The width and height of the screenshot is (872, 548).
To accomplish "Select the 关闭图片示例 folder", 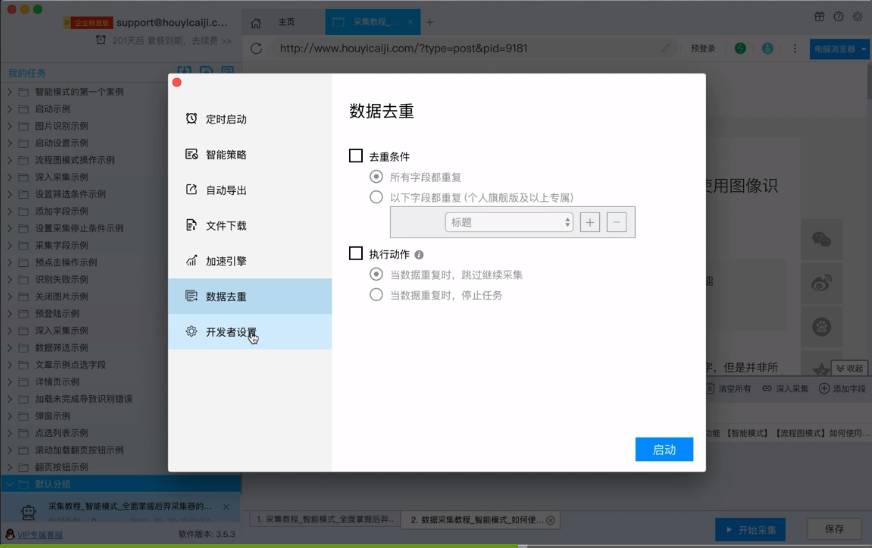I will click(x=61, y=297).
